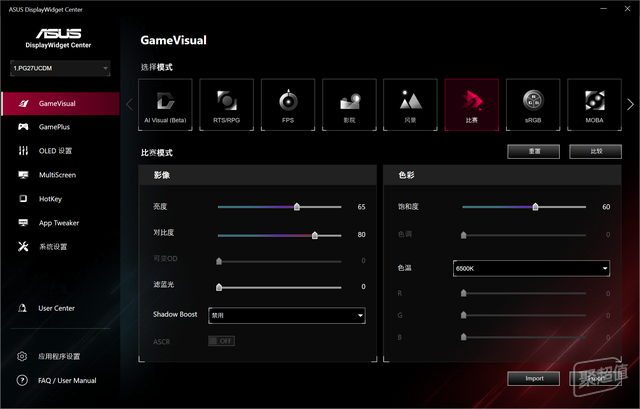This screenshot has width=640, height=409.
Task: Click the B color slider handle
Action: point(463,337)
